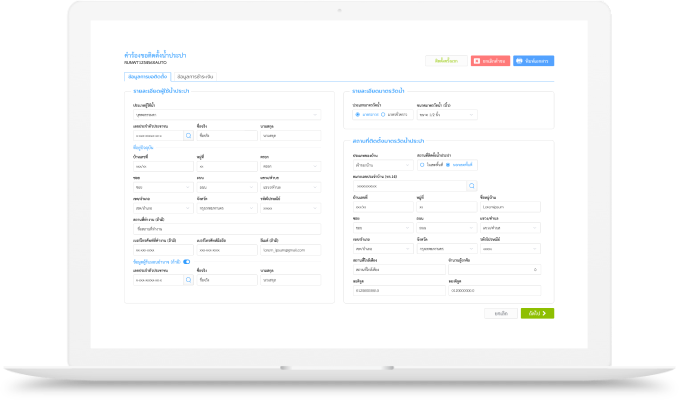Select the first meter type radio option
Viewport: 680px width, 400px height.
357,114
